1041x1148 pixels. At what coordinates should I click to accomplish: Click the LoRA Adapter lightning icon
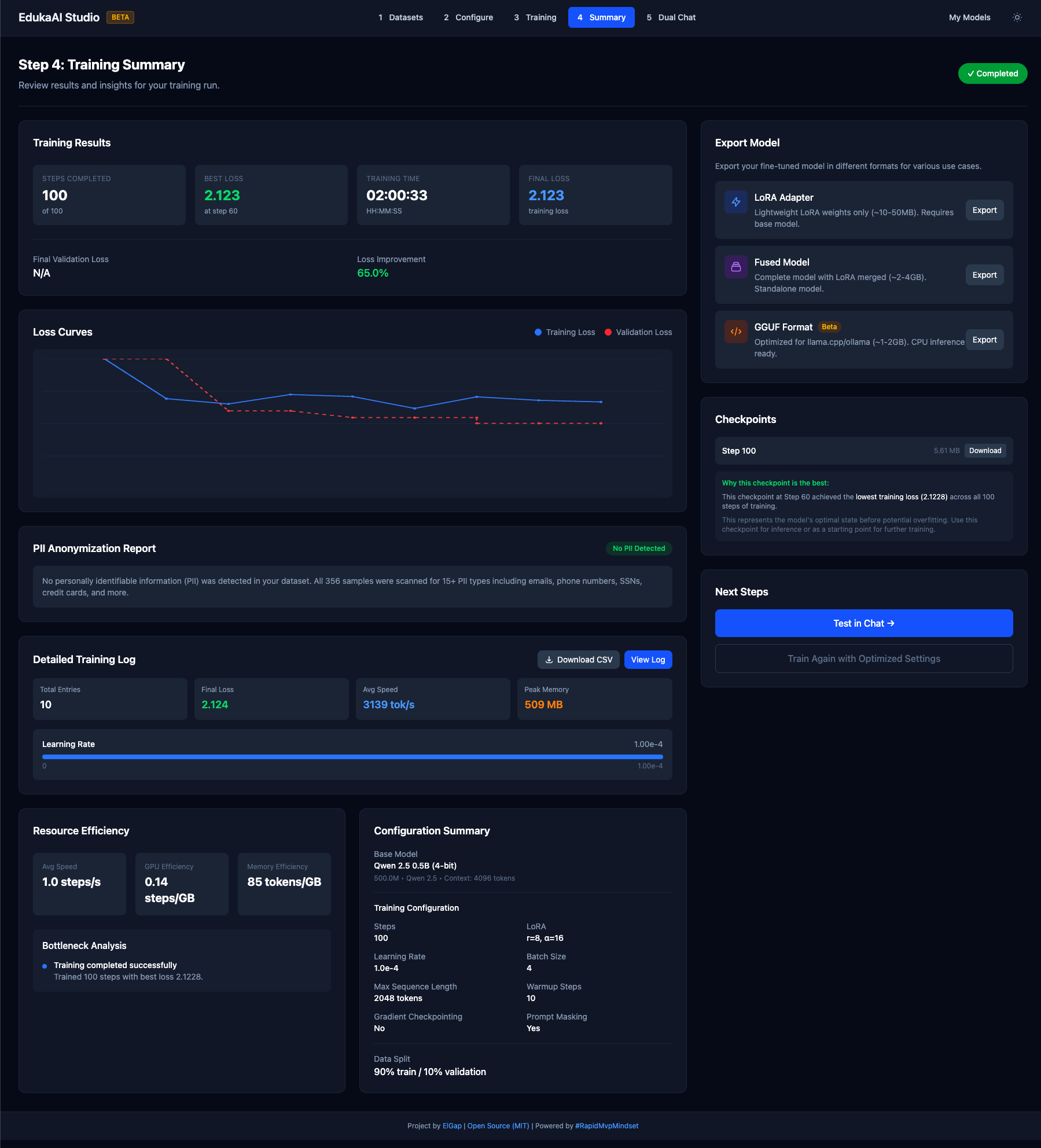pyautogui.click(x=735, y=203)
